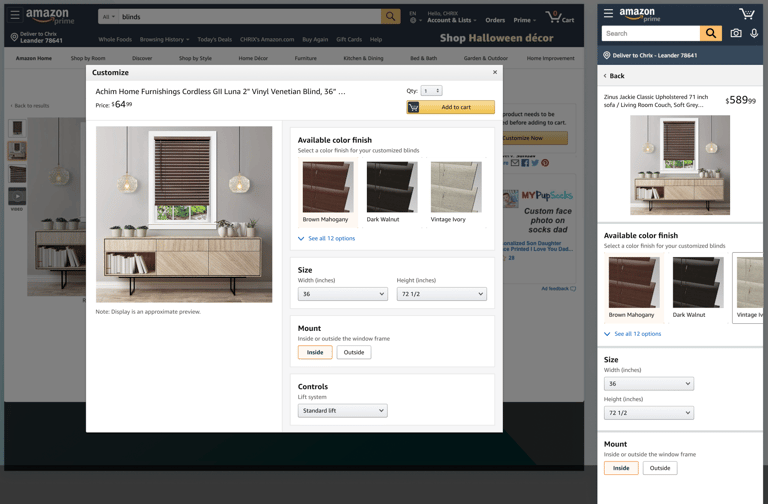Click the Add to cart button
This screenshot has width=768, height=504.
point(450,107)
